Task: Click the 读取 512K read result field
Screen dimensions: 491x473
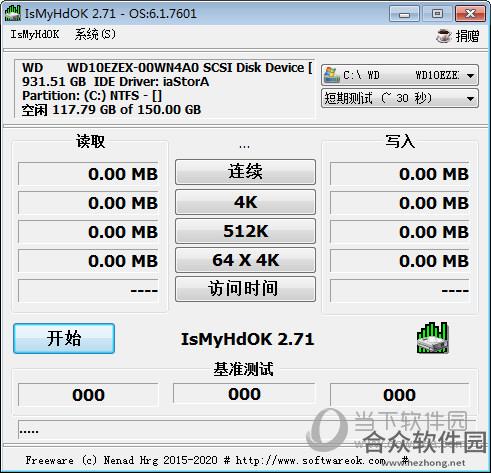Action: 88,232
